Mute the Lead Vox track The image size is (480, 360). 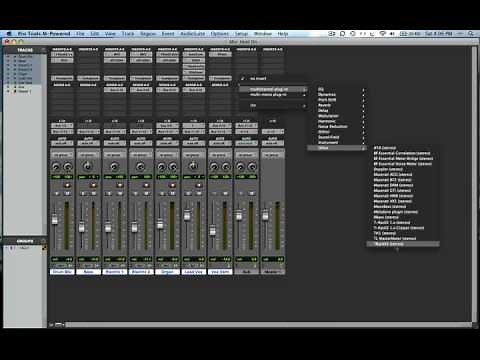click(x=199, y=193)
